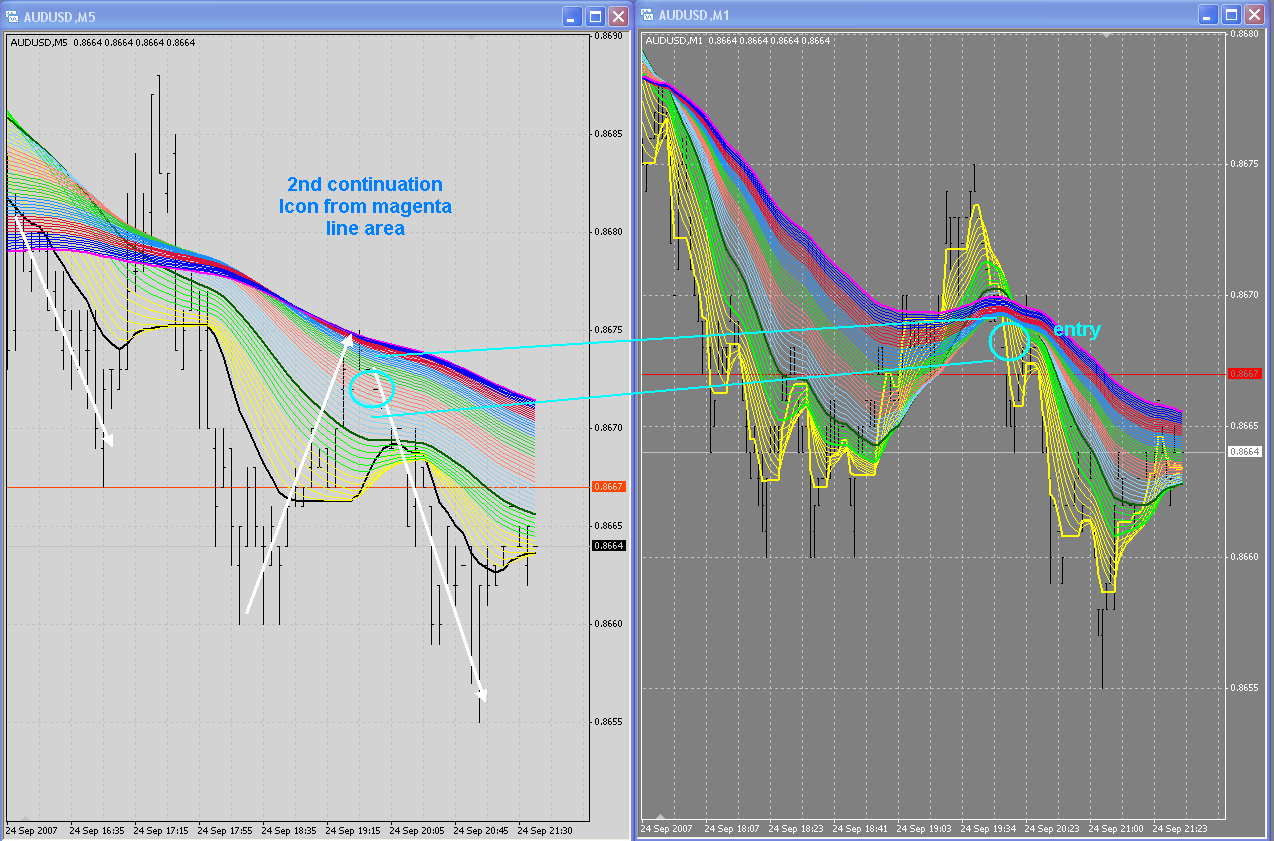This screenshot has height=841, width=1274.
Task: Click '24 Sep 19:03' on the M1 time axis
Action: pos(924,829)
